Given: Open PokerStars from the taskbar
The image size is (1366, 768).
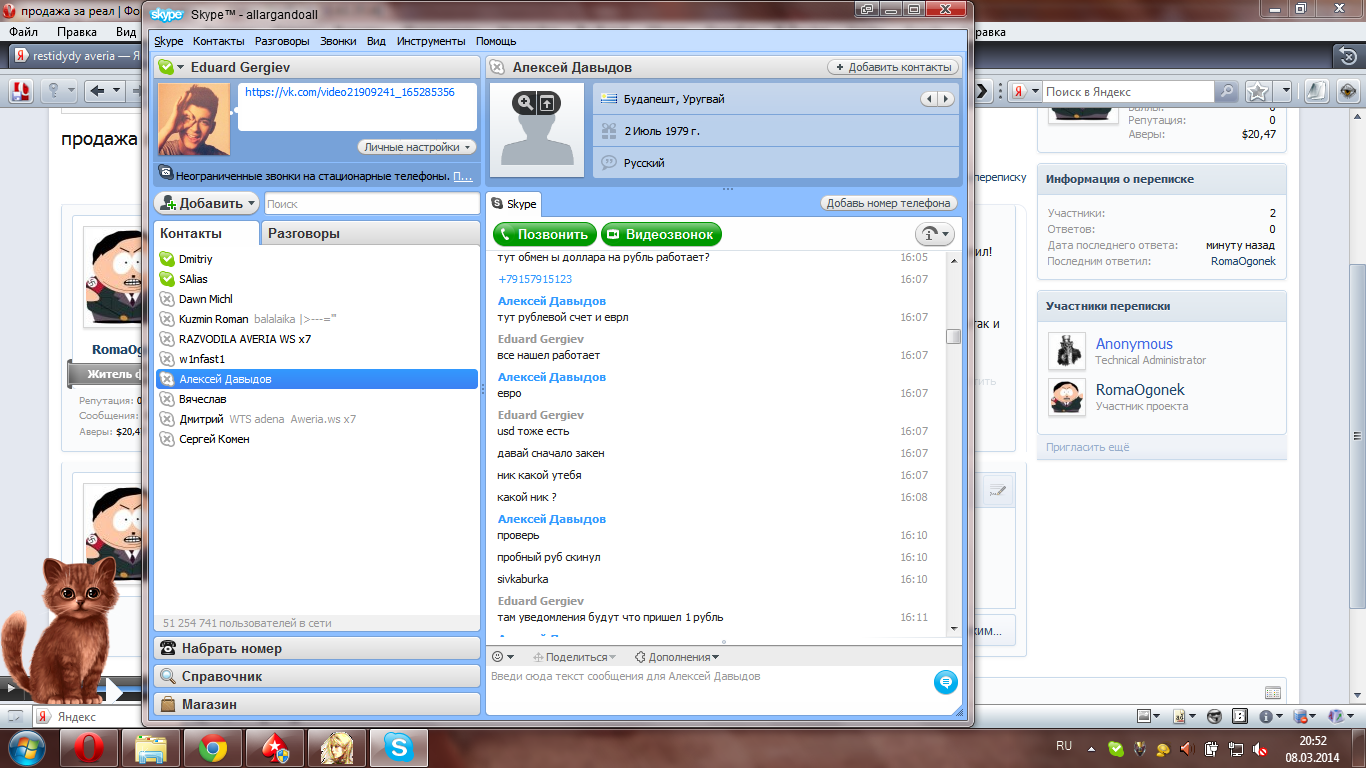Looking at the screenshot, I should (275, 748).
